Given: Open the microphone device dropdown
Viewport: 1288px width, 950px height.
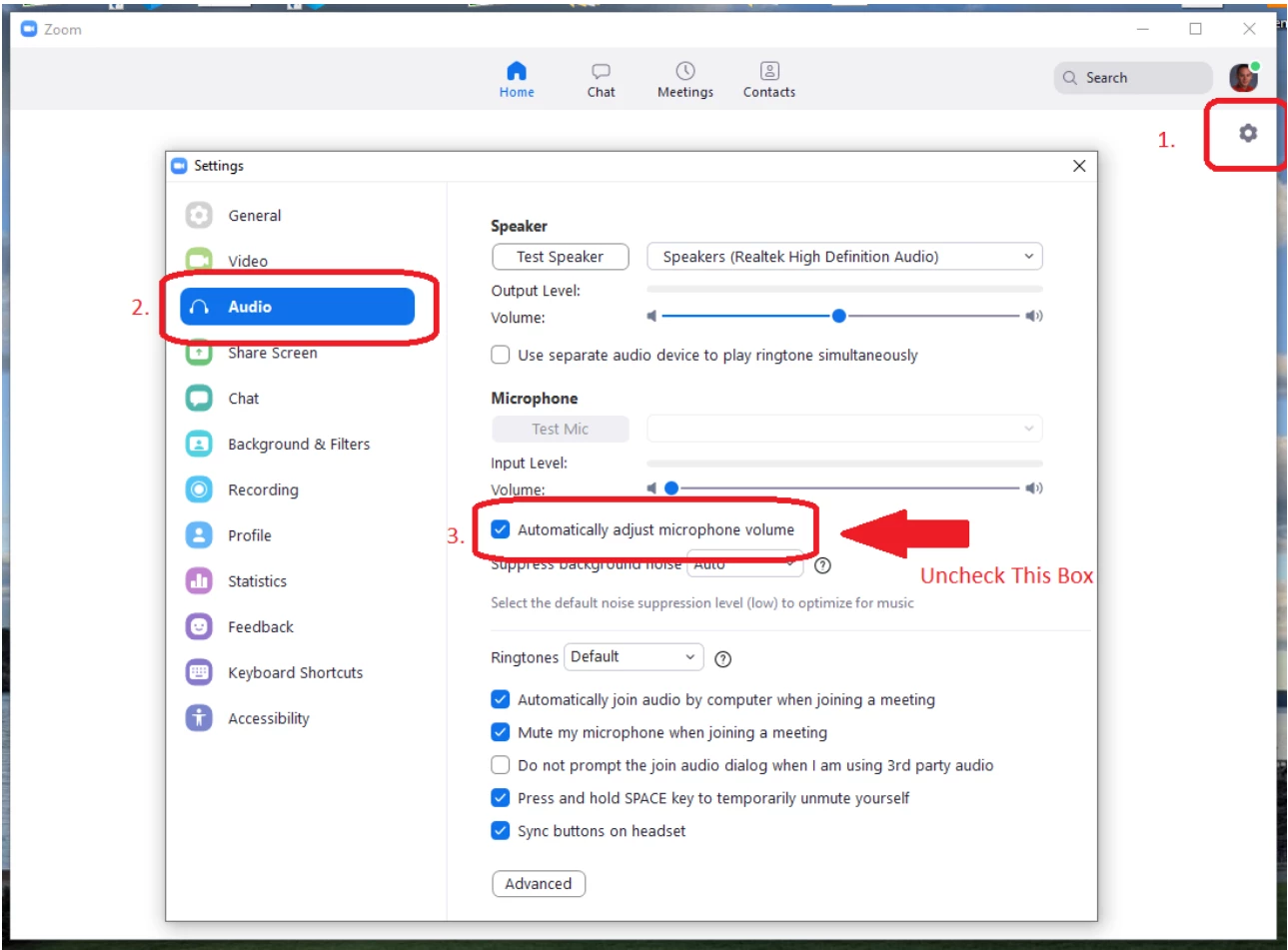Looking at the screenshot, I should 845,429.
